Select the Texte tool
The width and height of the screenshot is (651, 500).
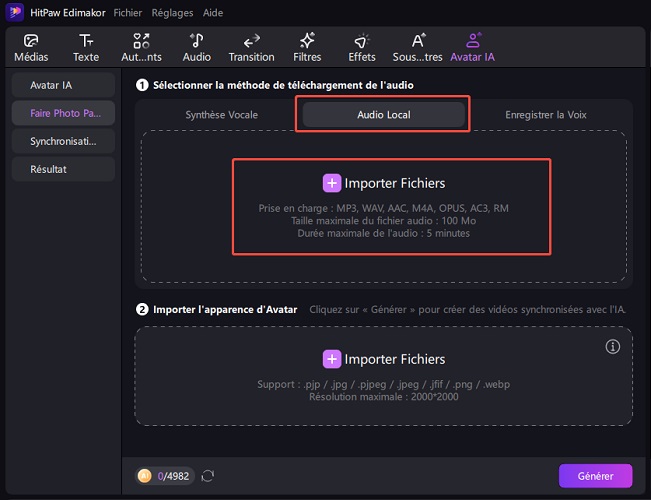pos(87,47)
